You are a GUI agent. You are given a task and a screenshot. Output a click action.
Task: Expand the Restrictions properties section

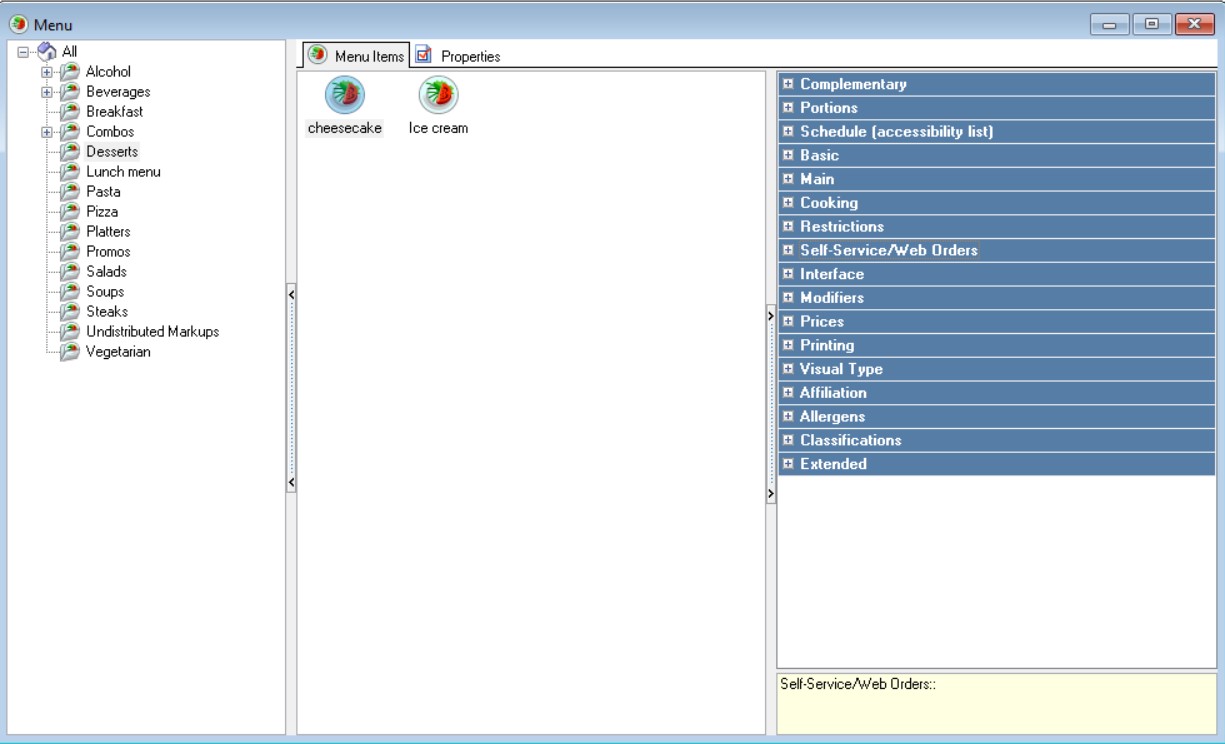pos(788,227)
